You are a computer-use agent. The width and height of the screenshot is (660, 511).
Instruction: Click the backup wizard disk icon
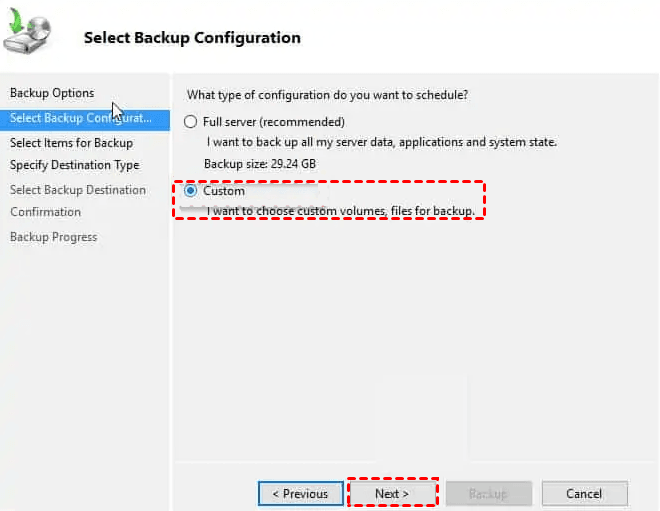coord(27,32)
